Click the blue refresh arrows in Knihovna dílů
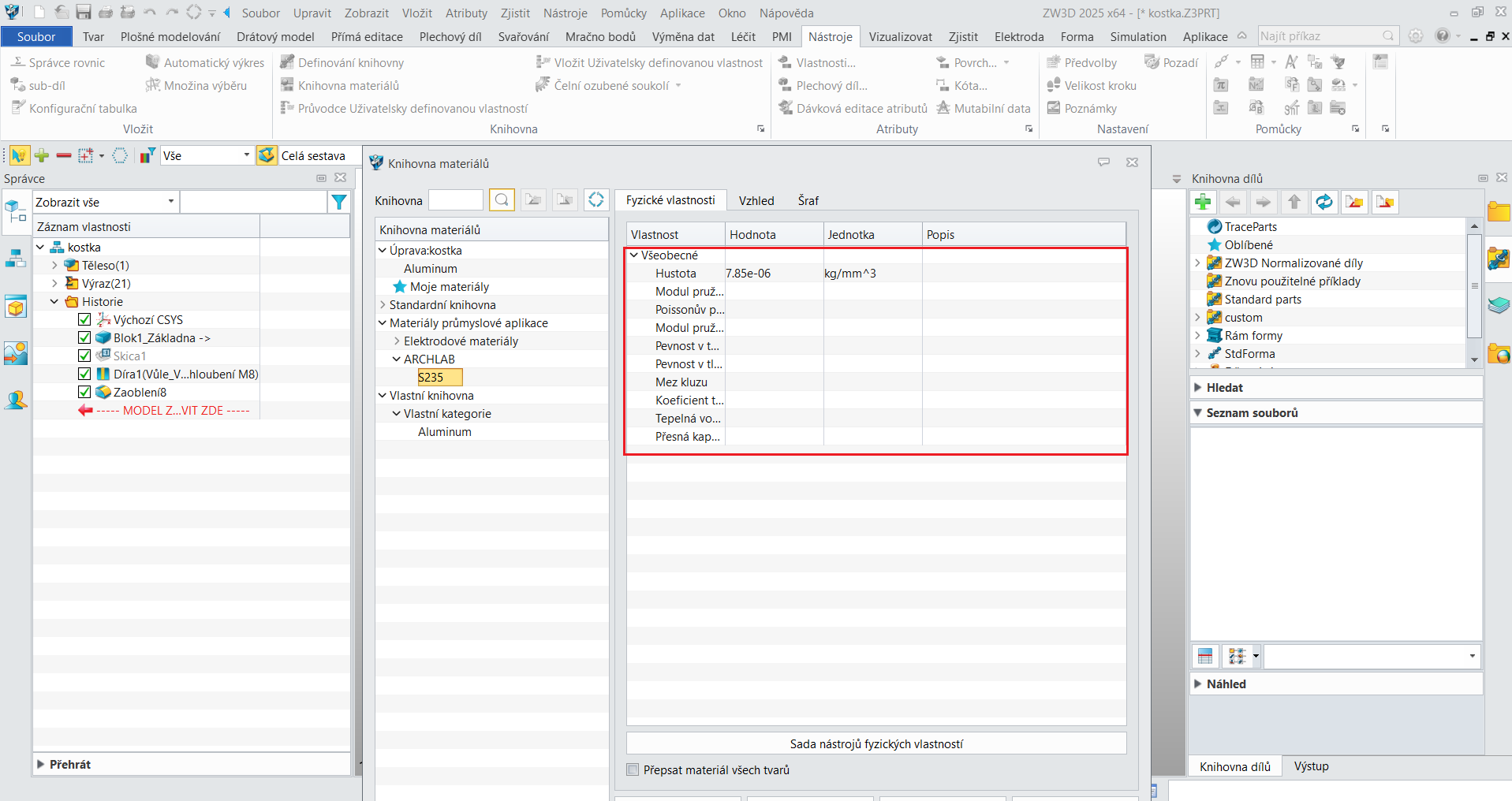Viewport: 1512px width, 801px height. coord(1324,203)
